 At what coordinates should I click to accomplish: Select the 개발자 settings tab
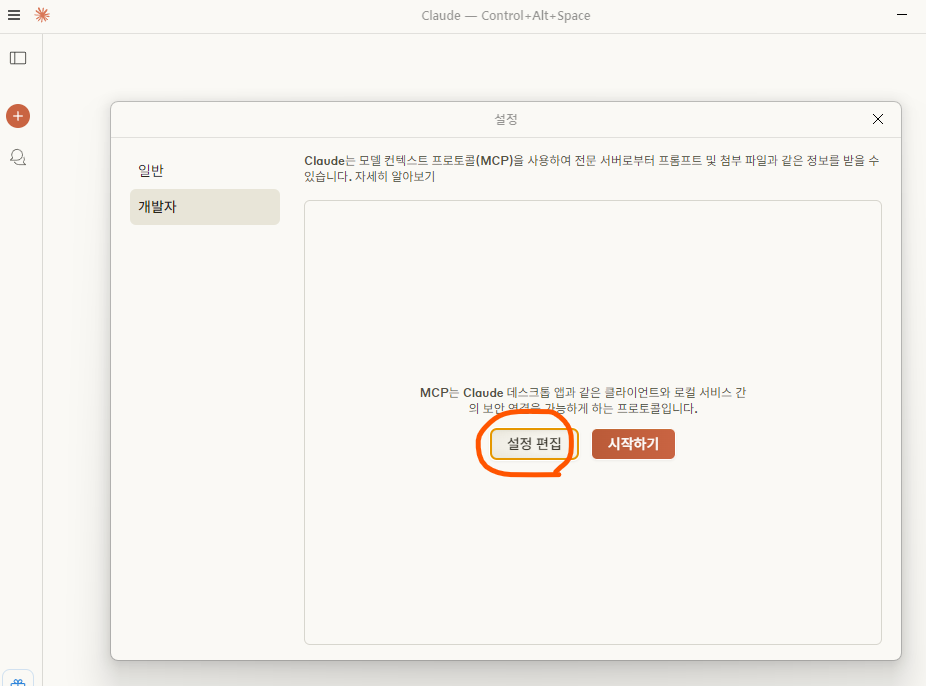coord(204,207)
